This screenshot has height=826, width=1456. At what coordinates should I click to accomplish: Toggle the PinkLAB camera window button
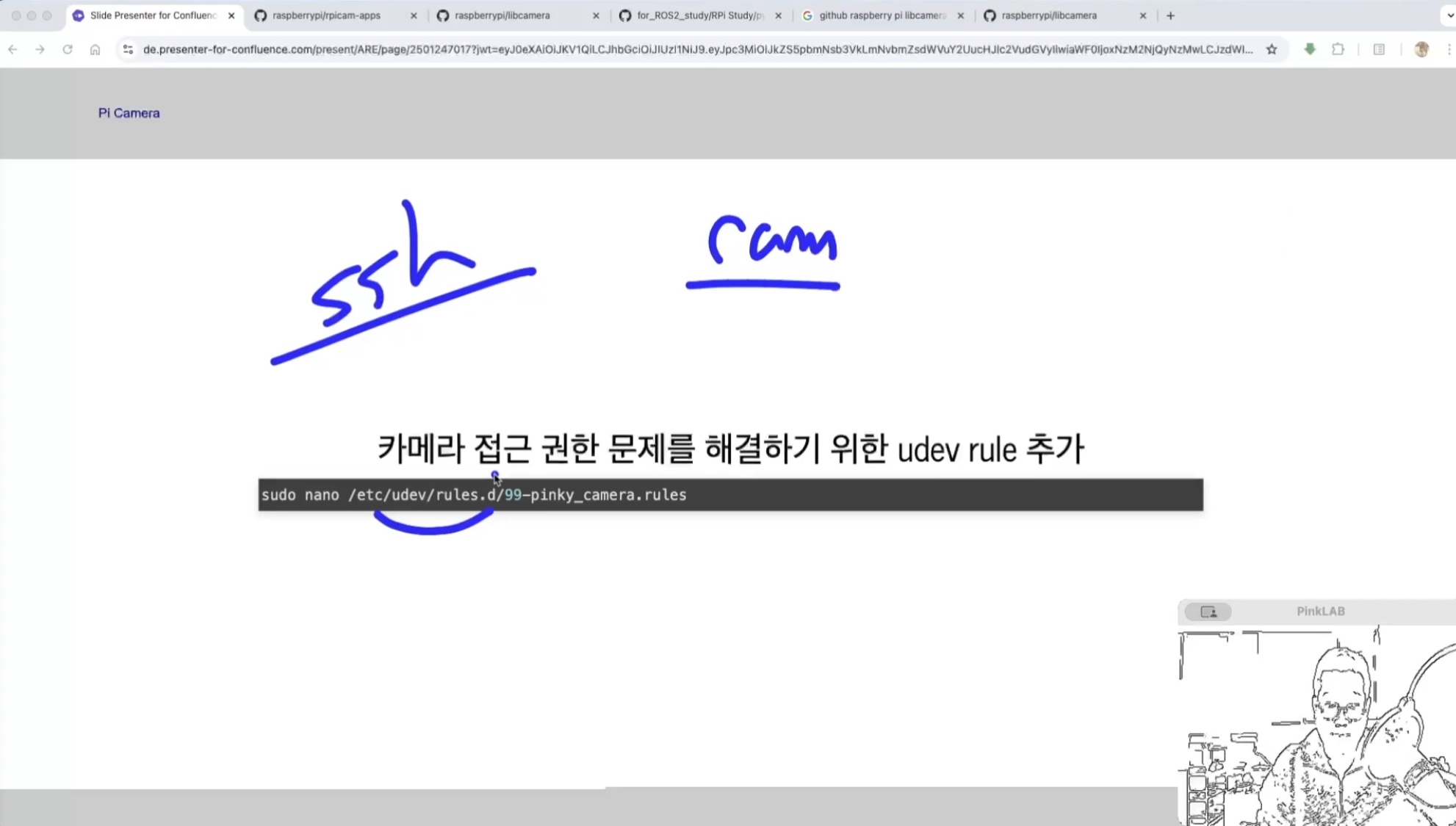tap(1208, 612)
